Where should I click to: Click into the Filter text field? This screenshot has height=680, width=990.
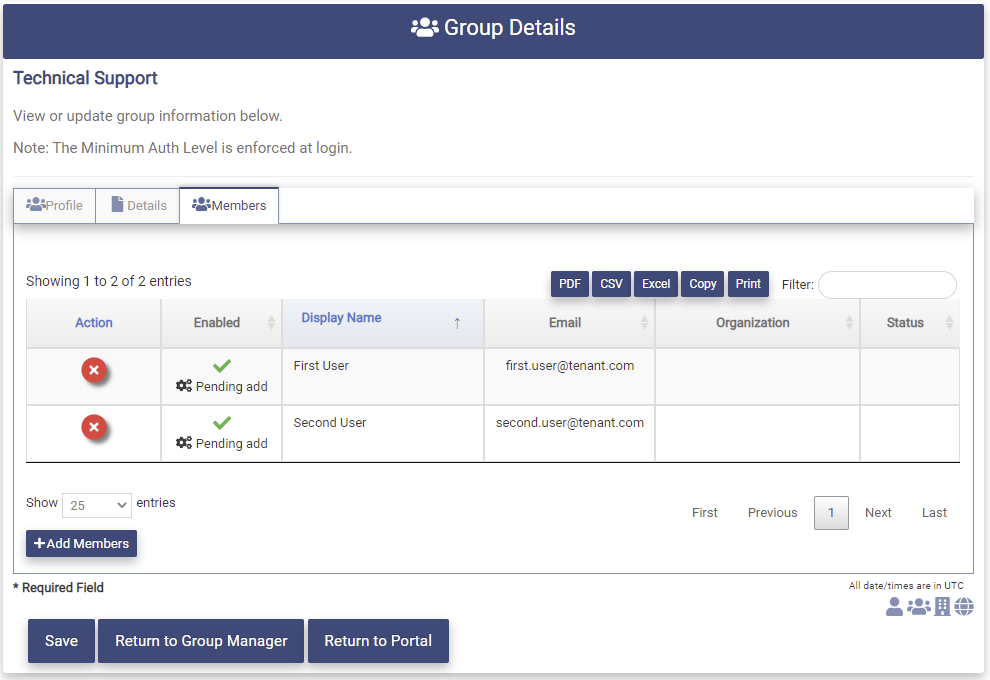887,285
